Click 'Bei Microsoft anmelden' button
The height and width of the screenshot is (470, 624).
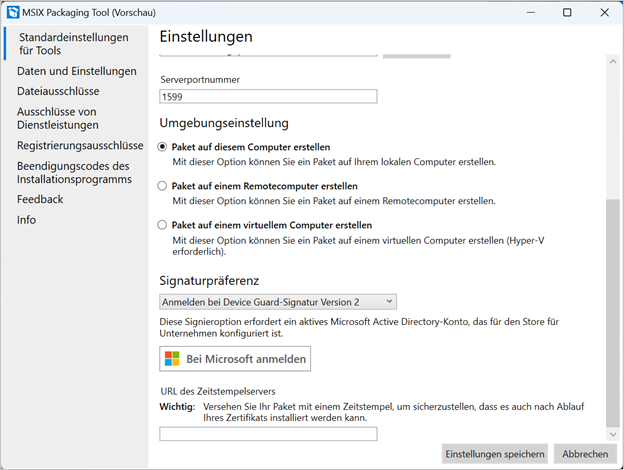pyautogui.click(x=235, y=359)
